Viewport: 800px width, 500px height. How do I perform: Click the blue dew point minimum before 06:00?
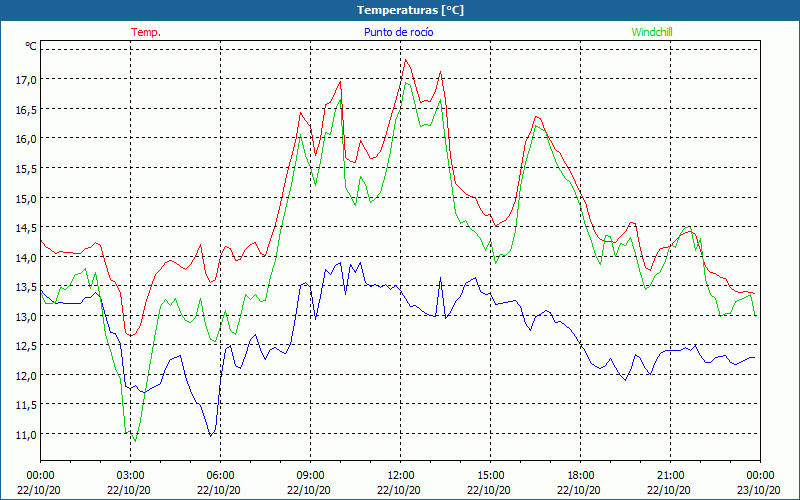(x=210, y=436)
